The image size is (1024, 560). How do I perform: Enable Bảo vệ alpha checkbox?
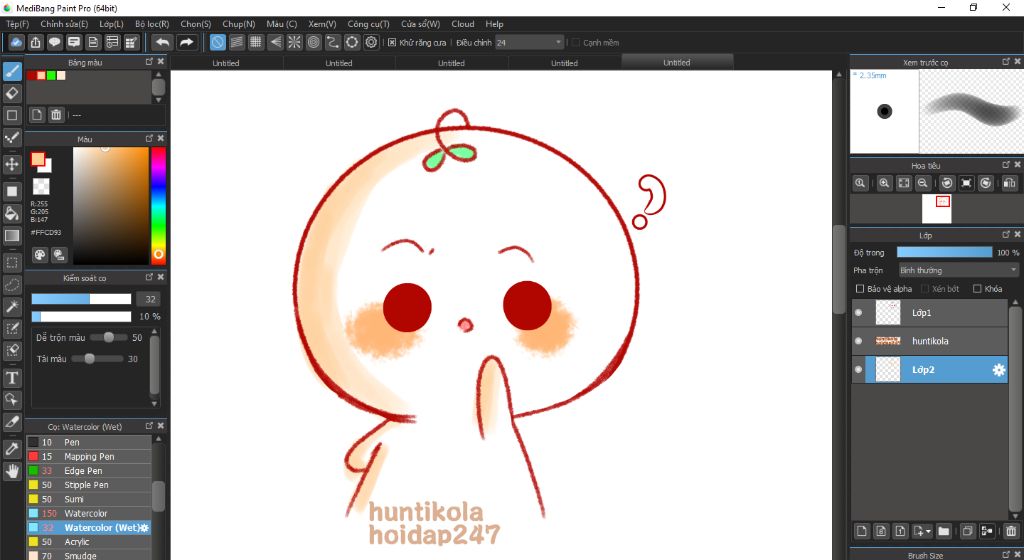pos(860,288)
